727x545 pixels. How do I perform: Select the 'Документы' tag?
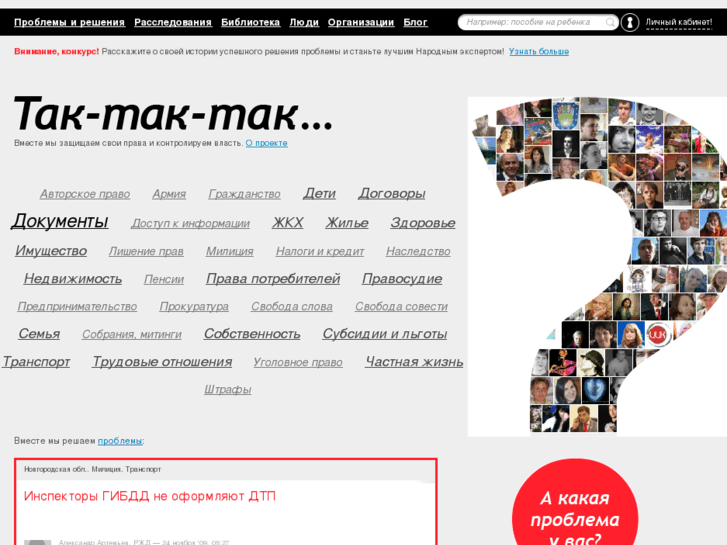click(x=60, y=221)
